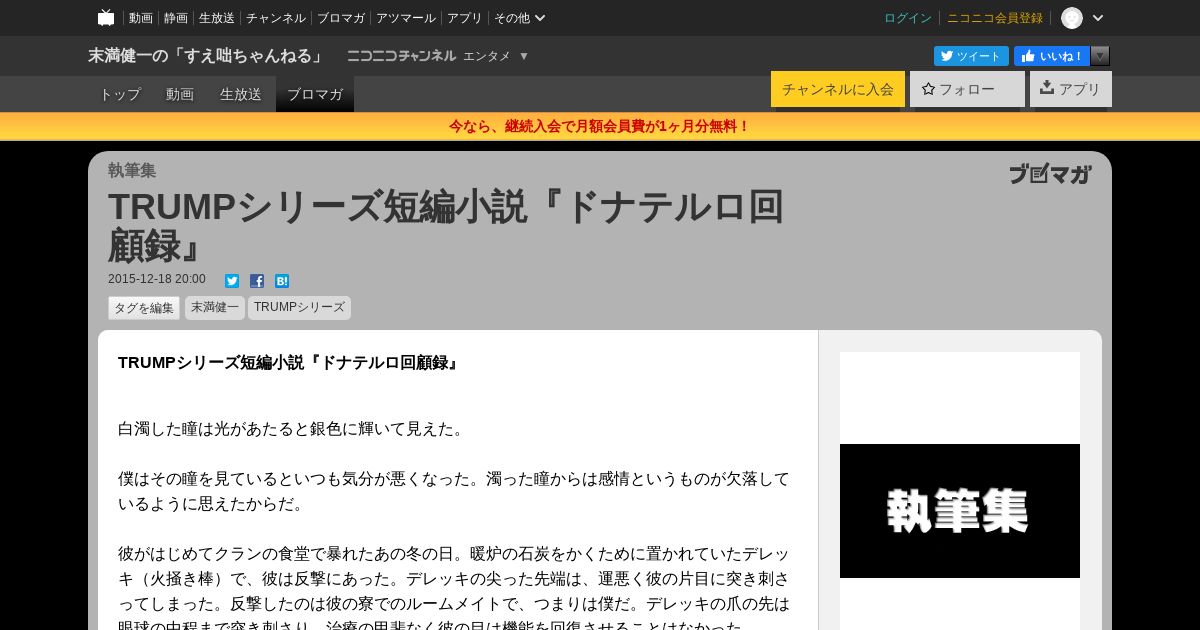The width and height of the screenshot is (1200, 630).
Task: Expand the その他 dropdown menu
Action: click(x=520, y=18)
